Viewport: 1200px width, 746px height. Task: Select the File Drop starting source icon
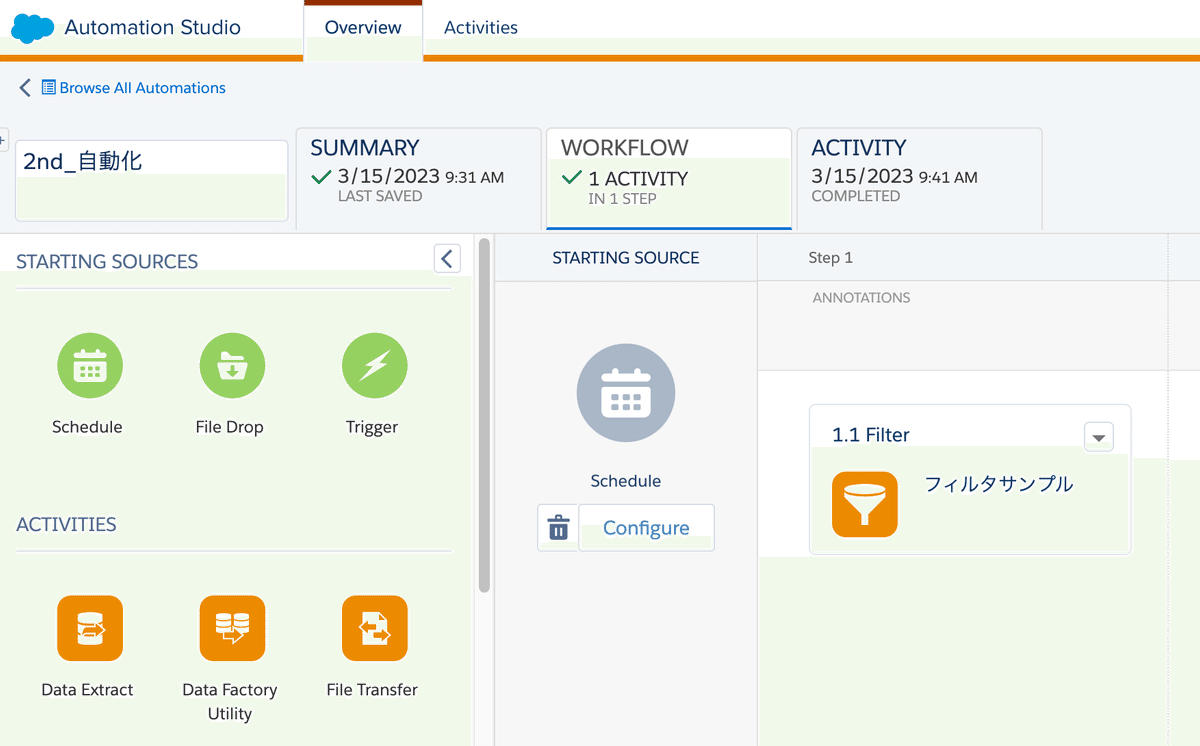[232, 365]
